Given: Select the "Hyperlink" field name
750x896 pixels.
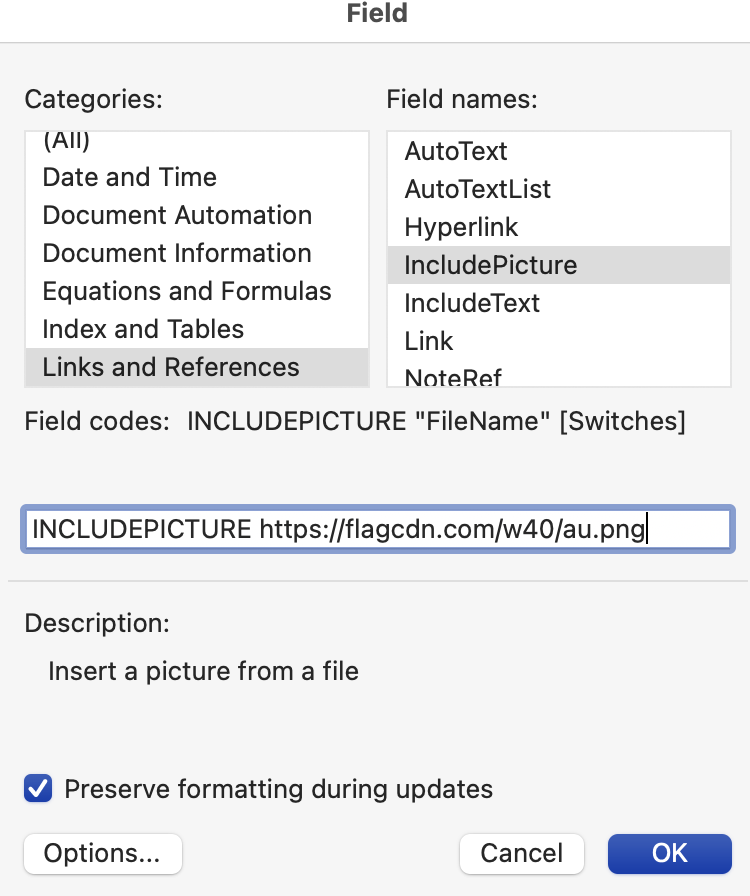Looking at the screenshot, I should pyautogui.click(x=461, y=227).
